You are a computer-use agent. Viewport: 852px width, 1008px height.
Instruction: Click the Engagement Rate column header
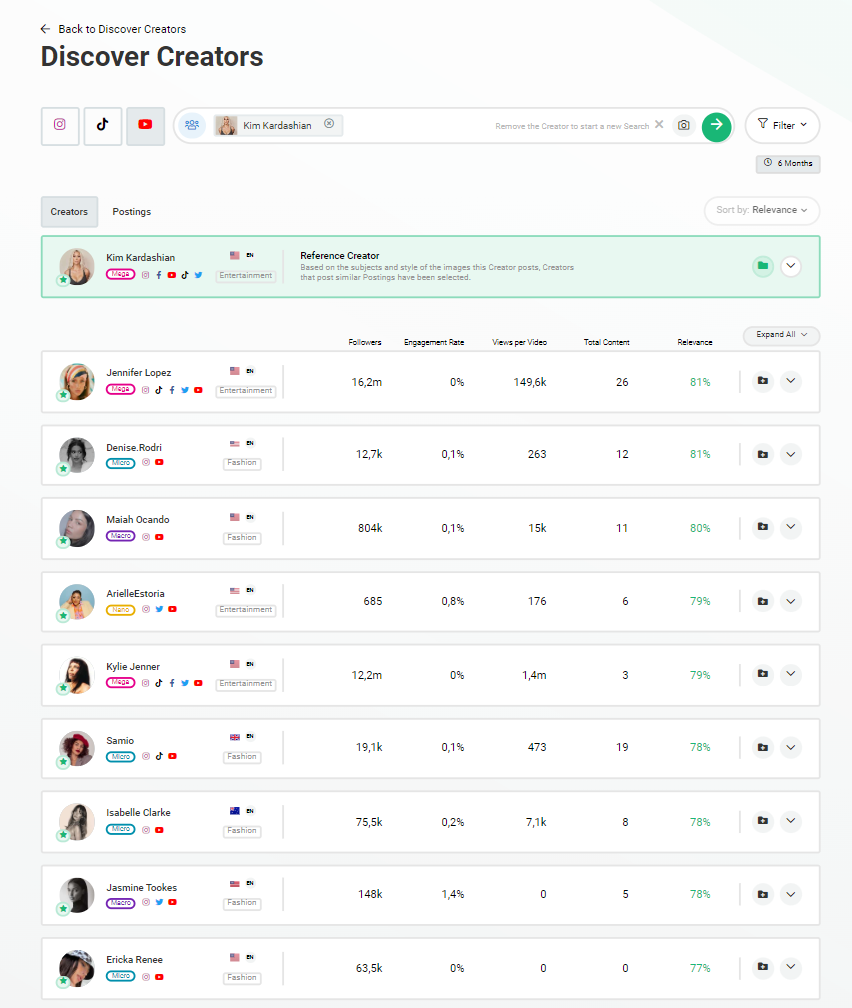click(434, 342)
